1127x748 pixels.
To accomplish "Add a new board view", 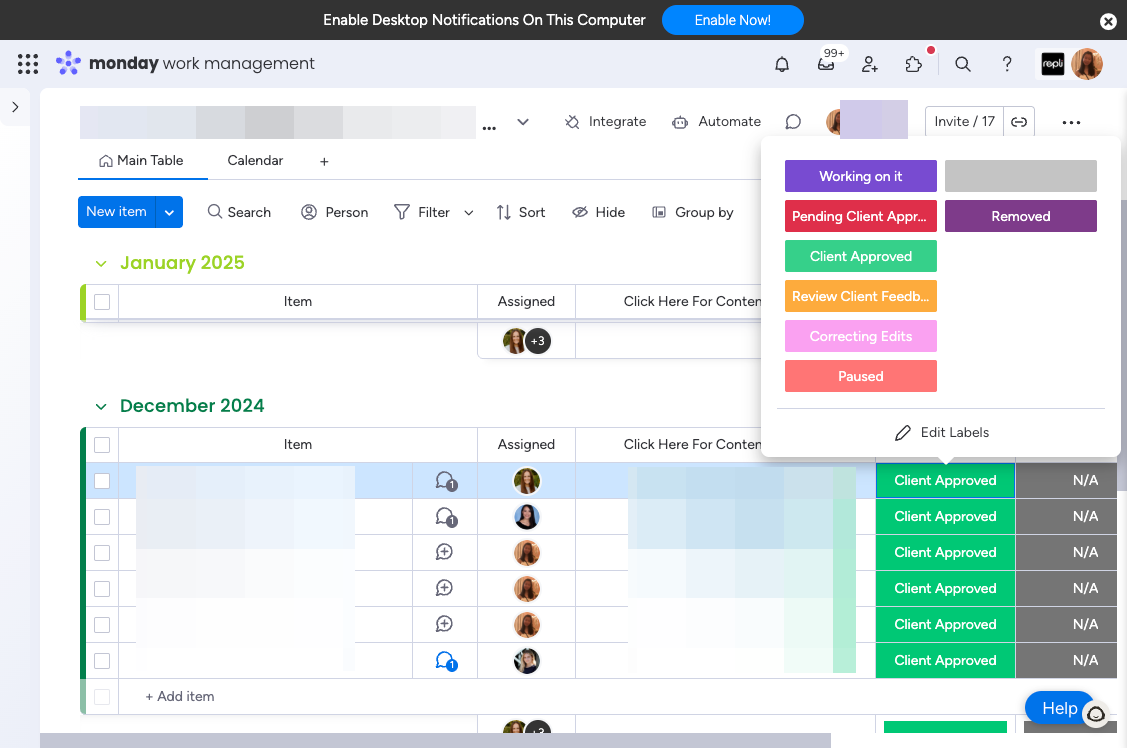I will click(x=324, y=162).
